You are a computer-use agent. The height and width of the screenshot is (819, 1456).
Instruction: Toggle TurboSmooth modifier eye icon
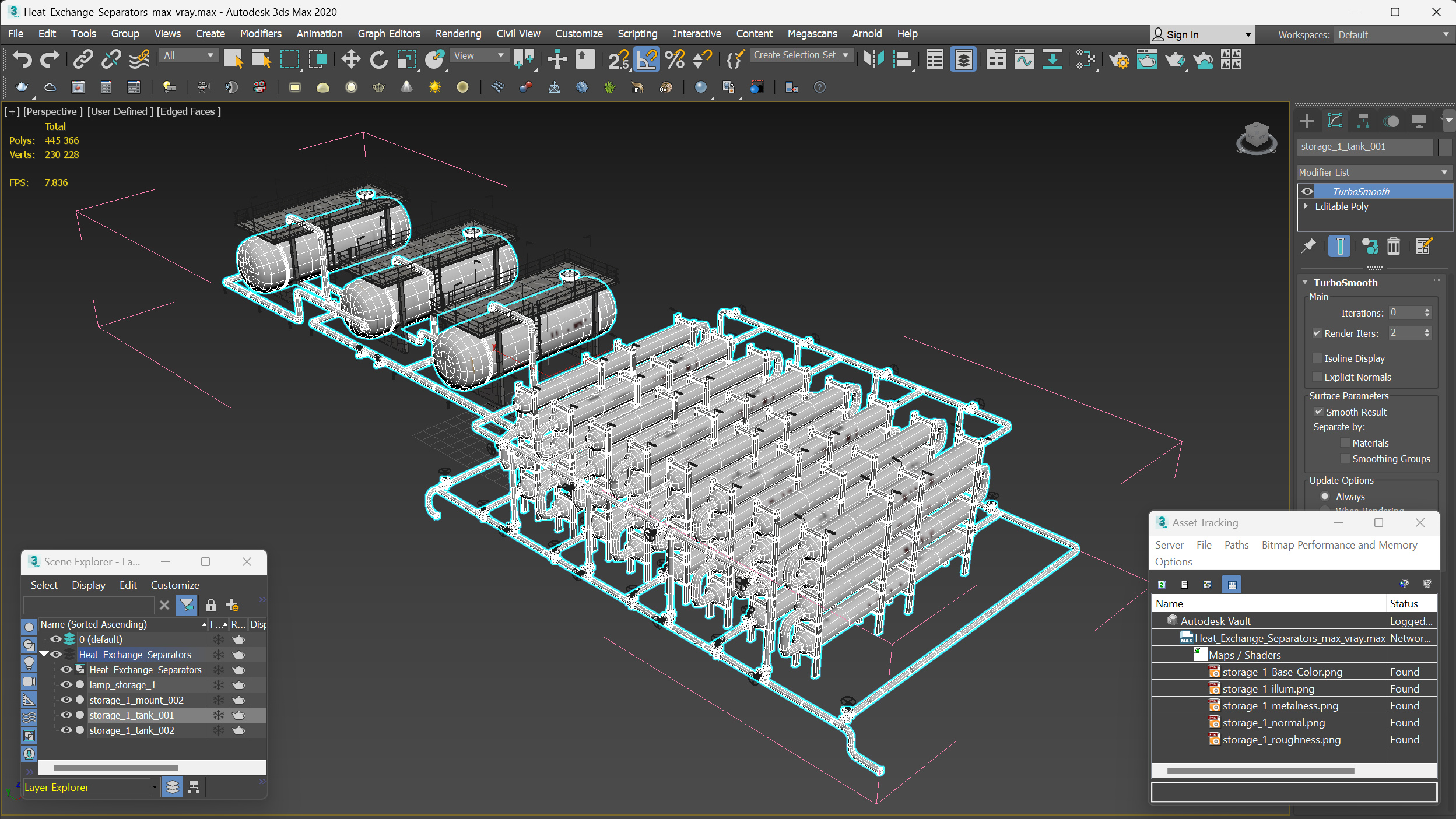(x=1307, y=191)
